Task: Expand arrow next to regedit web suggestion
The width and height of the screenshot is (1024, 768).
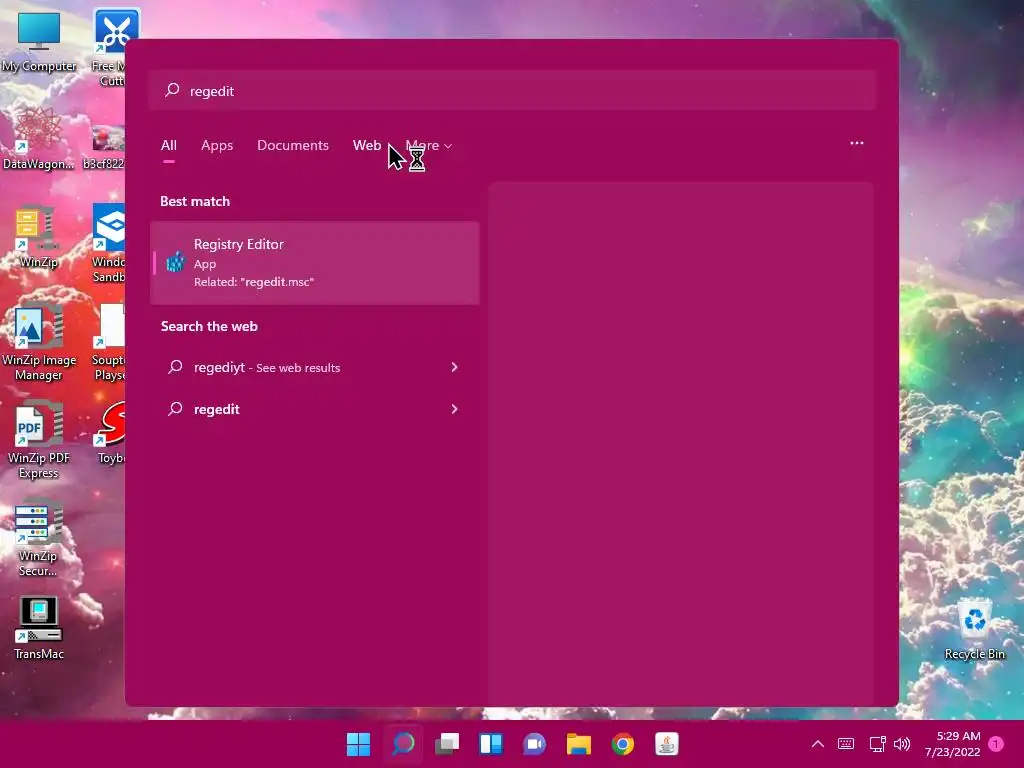Action: pos(455,409)
